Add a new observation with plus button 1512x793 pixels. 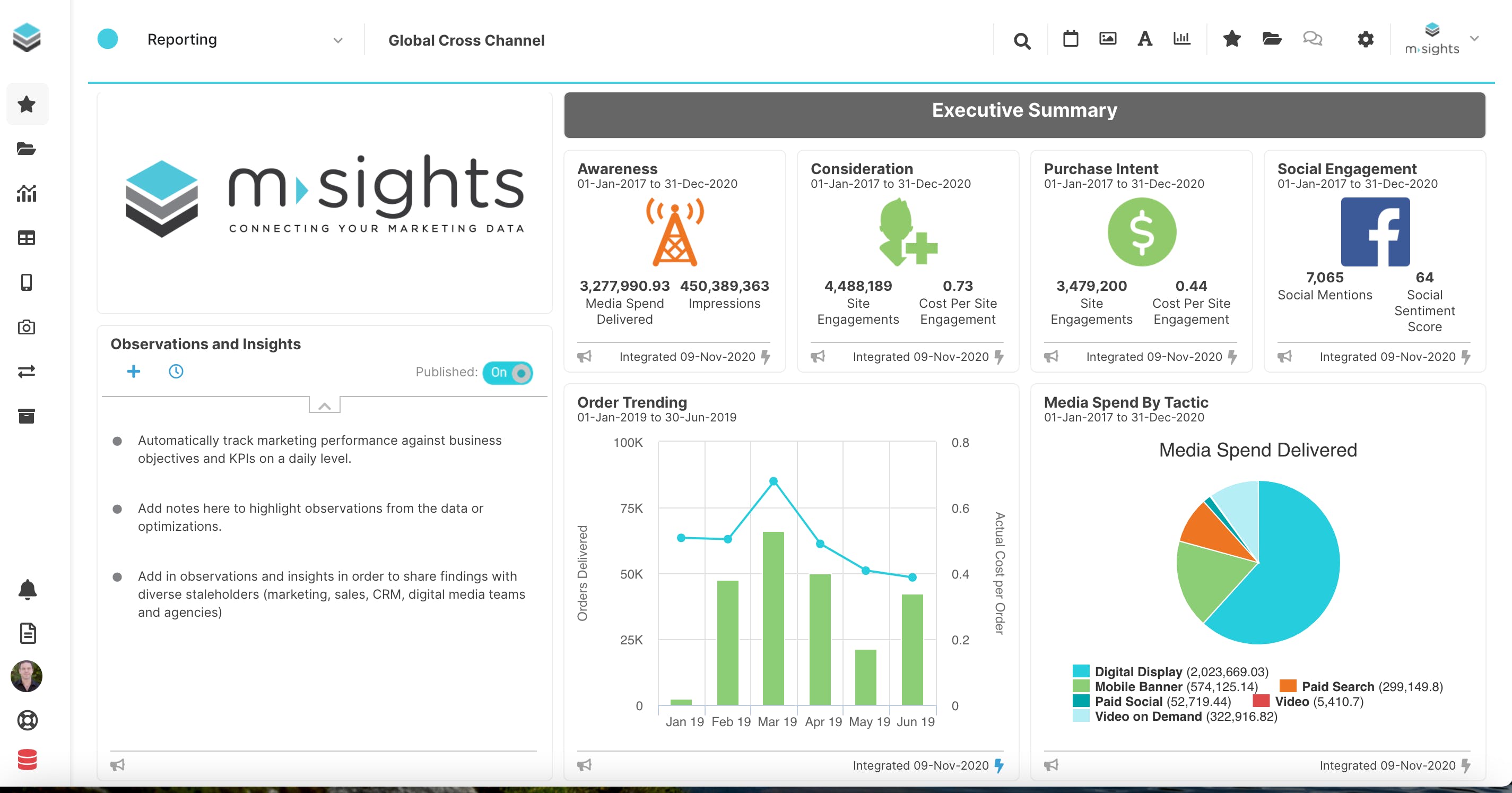(x=134, y=371)
